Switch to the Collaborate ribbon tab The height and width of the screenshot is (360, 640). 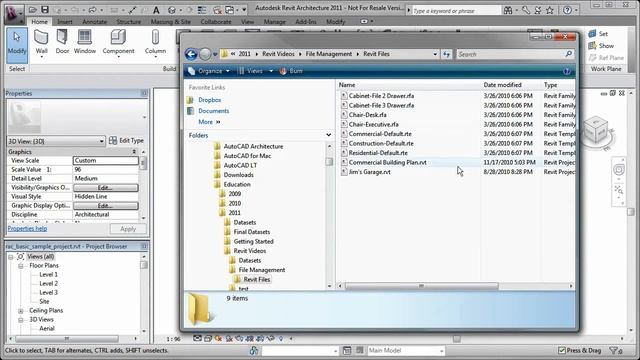216,22
